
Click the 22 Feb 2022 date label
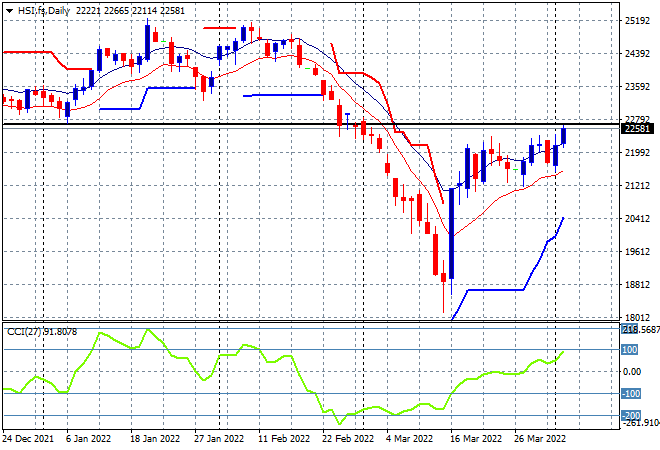pos(348,439)
